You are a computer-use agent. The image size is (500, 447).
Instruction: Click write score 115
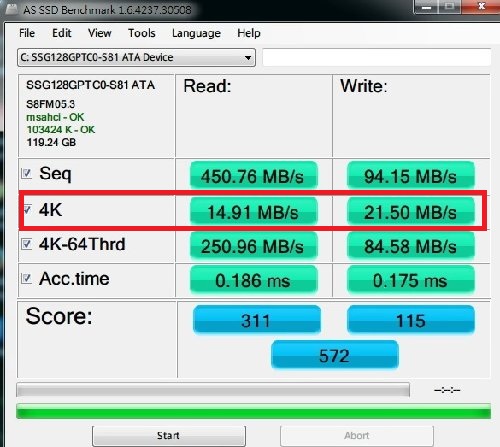(x=411, y=319)
